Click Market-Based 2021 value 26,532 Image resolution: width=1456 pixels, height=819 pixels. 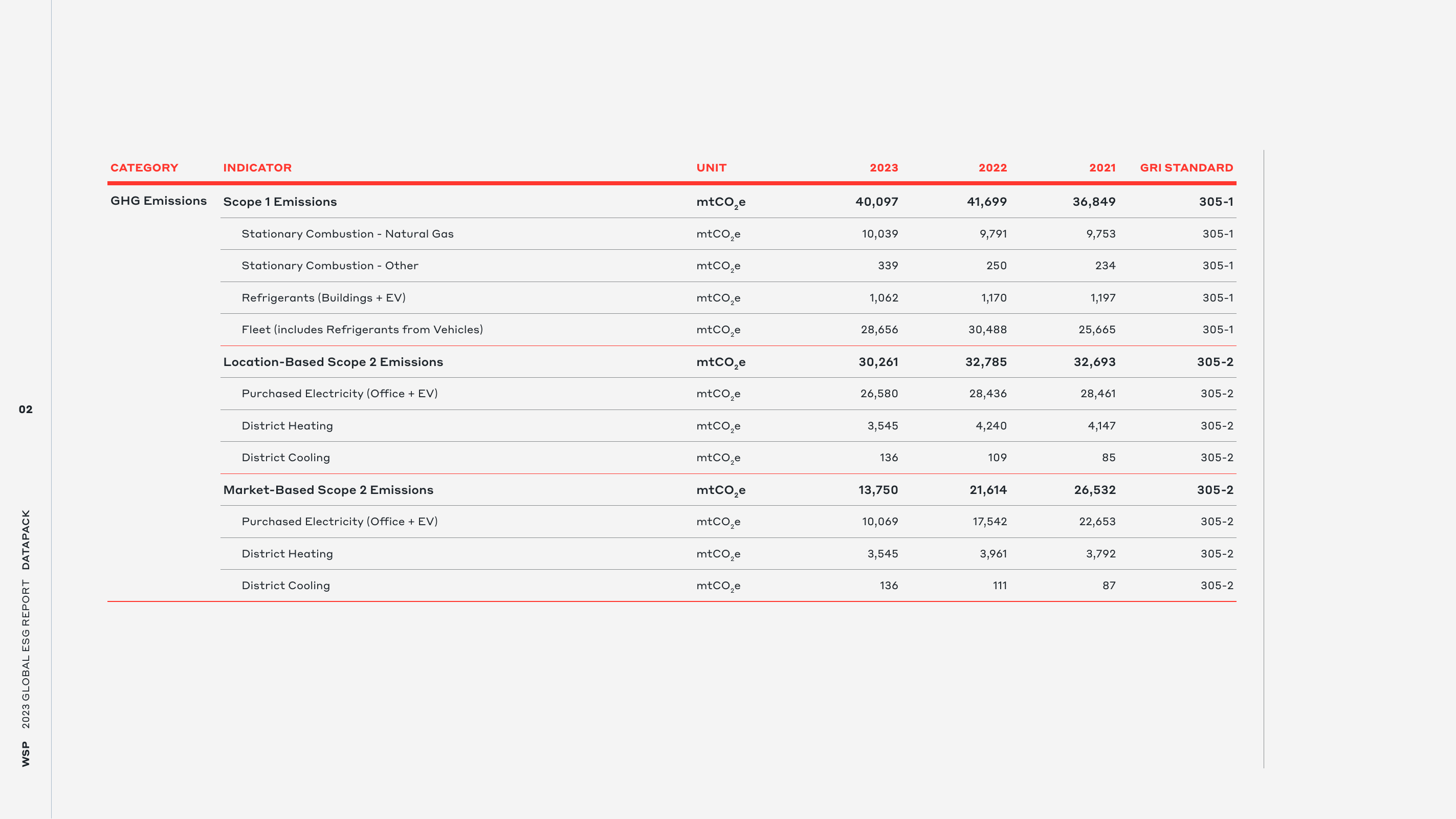(x=1095, y=490)
